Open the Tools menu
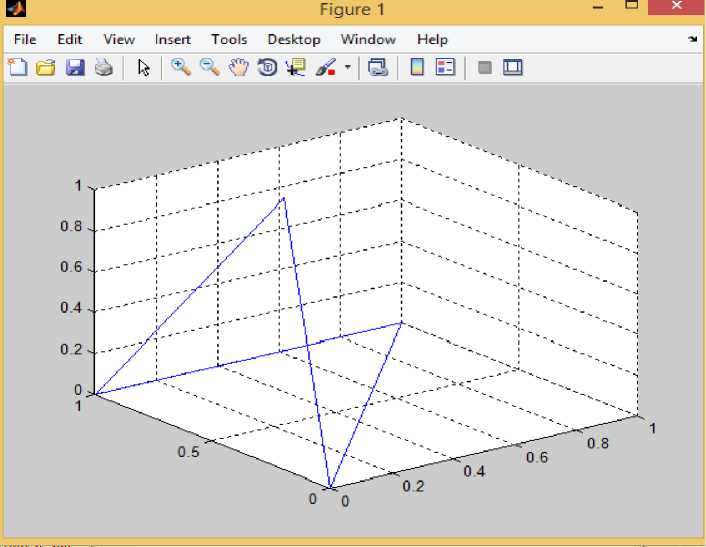The image size is (706, 547). (x=229, y=40)
